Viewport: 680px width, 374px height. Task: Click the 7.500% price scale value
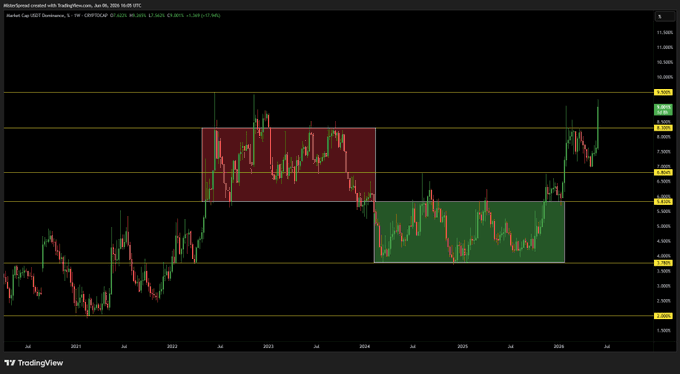tap(664, 151)
